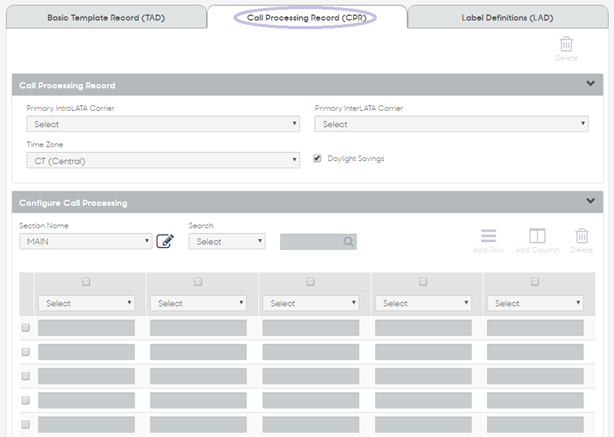Click fifth row, fifth column cell

535,424
